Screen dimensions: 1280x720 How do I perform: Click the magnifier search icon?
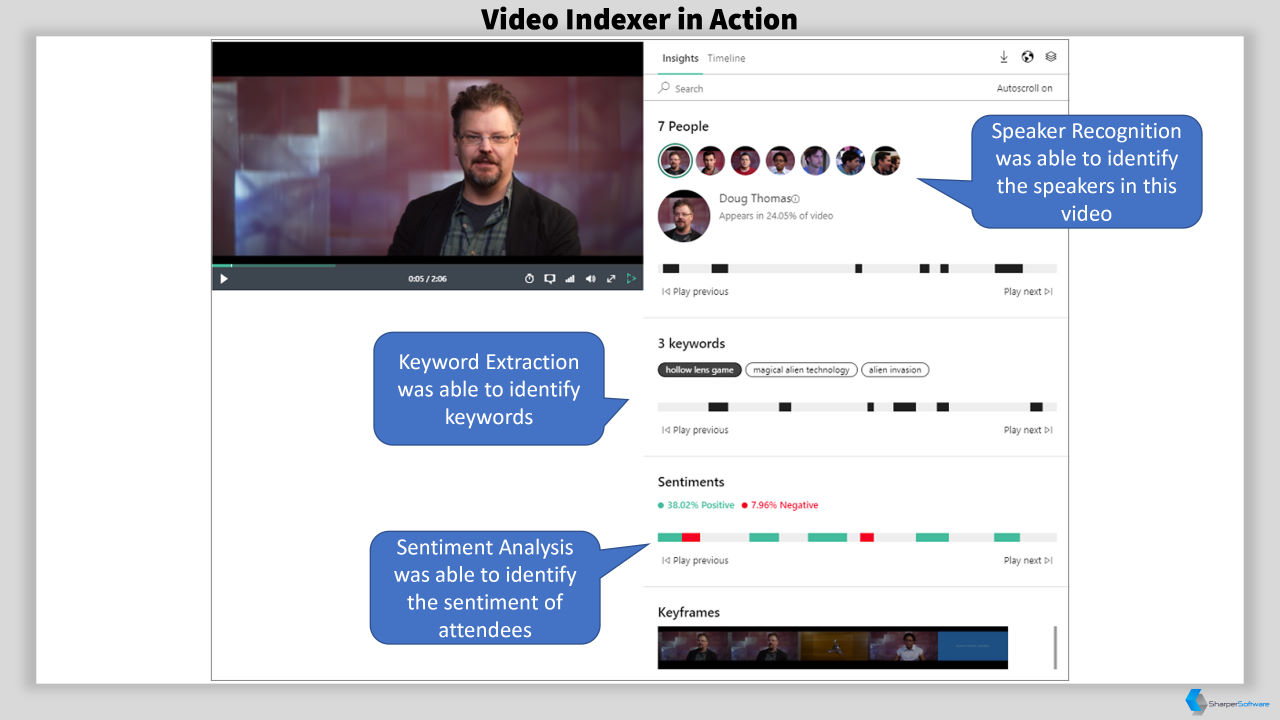pos(664,88)
